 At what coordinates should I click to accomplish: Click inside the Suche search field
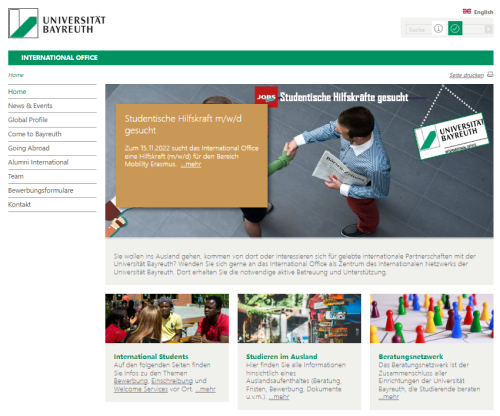click(x=418, y=29)
